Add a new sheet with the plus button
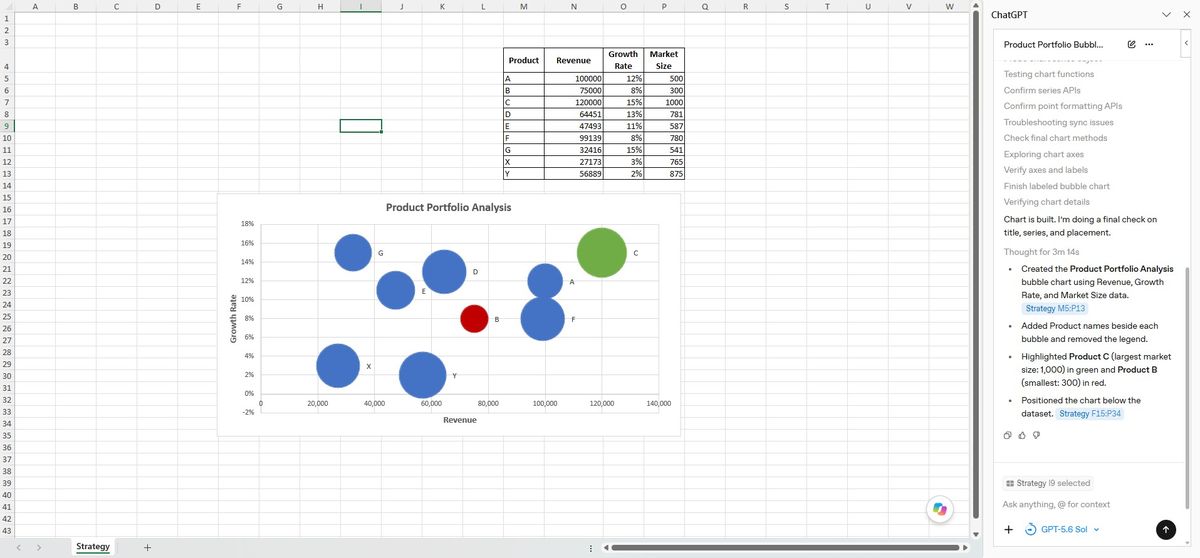Image resolution: width=1200 pixels, height=558 pixels. pos(147,547)
